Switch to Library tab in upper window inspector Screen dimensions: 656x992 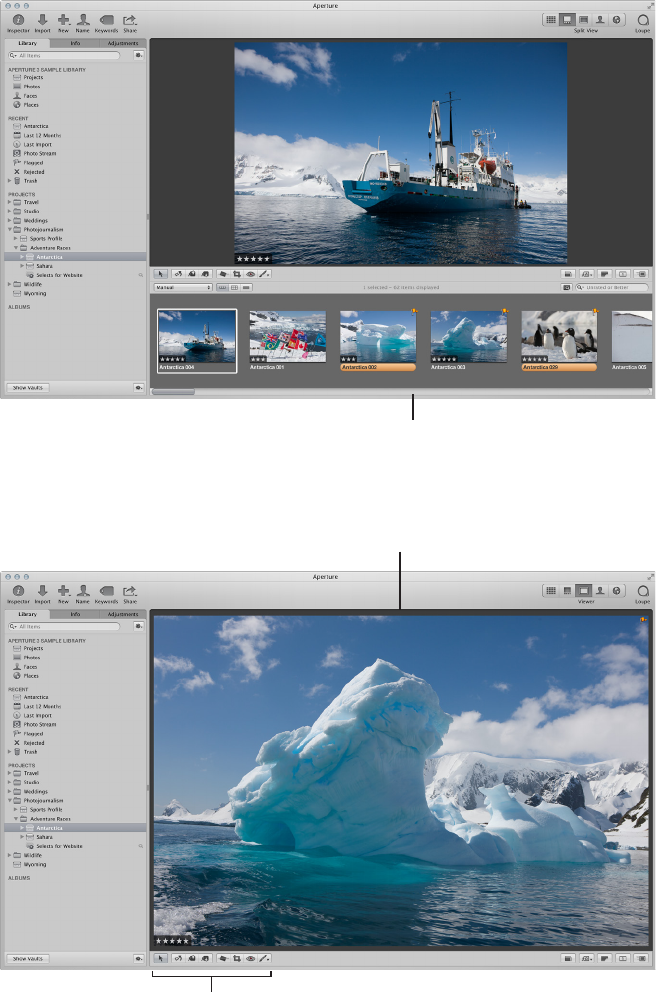click(28, 43)
